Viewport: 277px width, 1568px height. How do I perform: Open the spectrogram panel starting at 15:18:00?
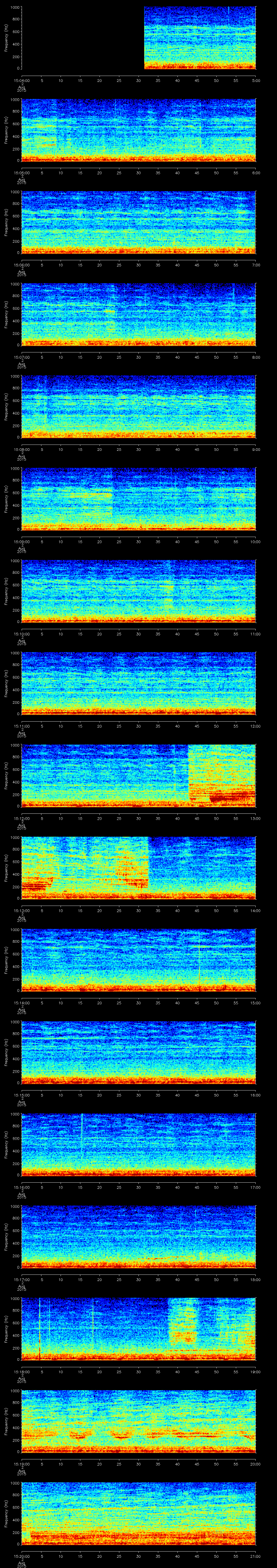(139, 1329)
